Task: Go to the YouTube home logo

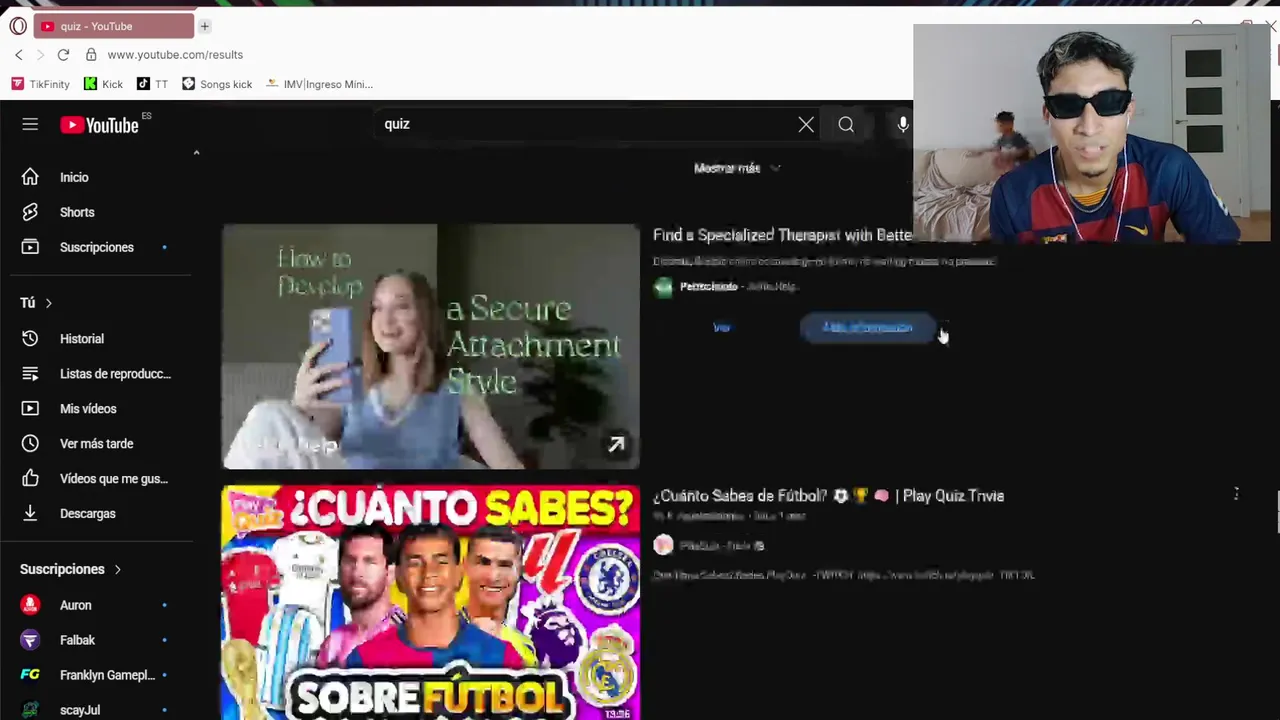Action: coord(99,125)
